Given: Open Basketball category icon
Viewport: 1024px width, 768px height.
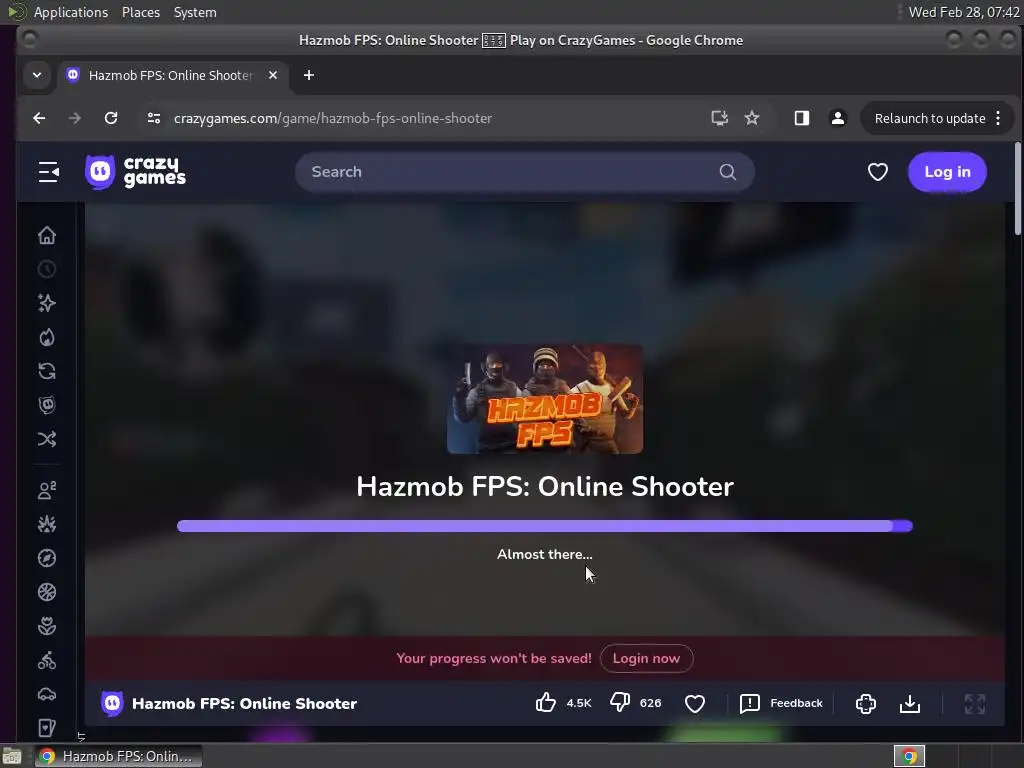Looking at the screenshot, I should [47, 592].
